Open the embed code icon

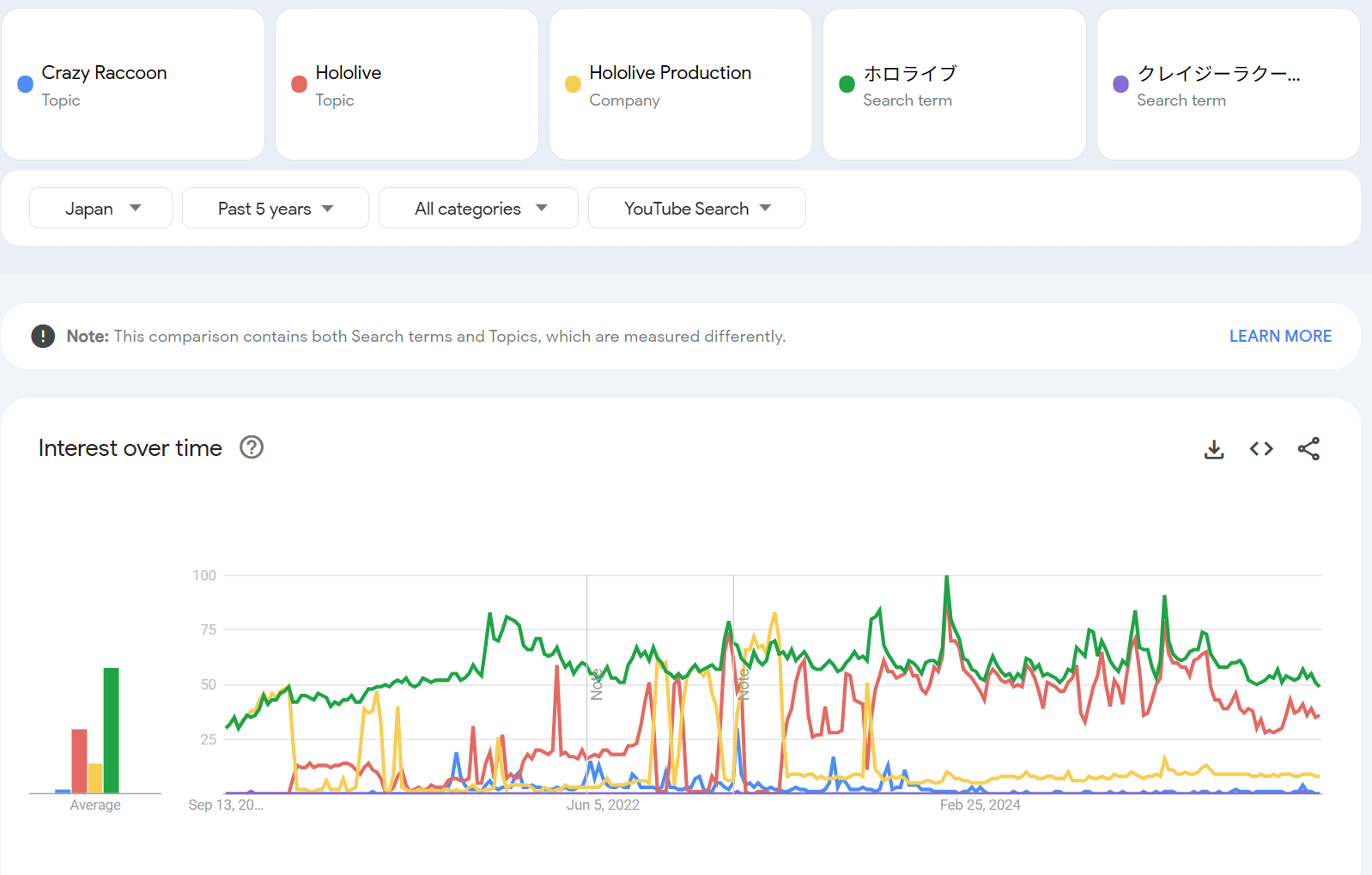(1261, 449)
